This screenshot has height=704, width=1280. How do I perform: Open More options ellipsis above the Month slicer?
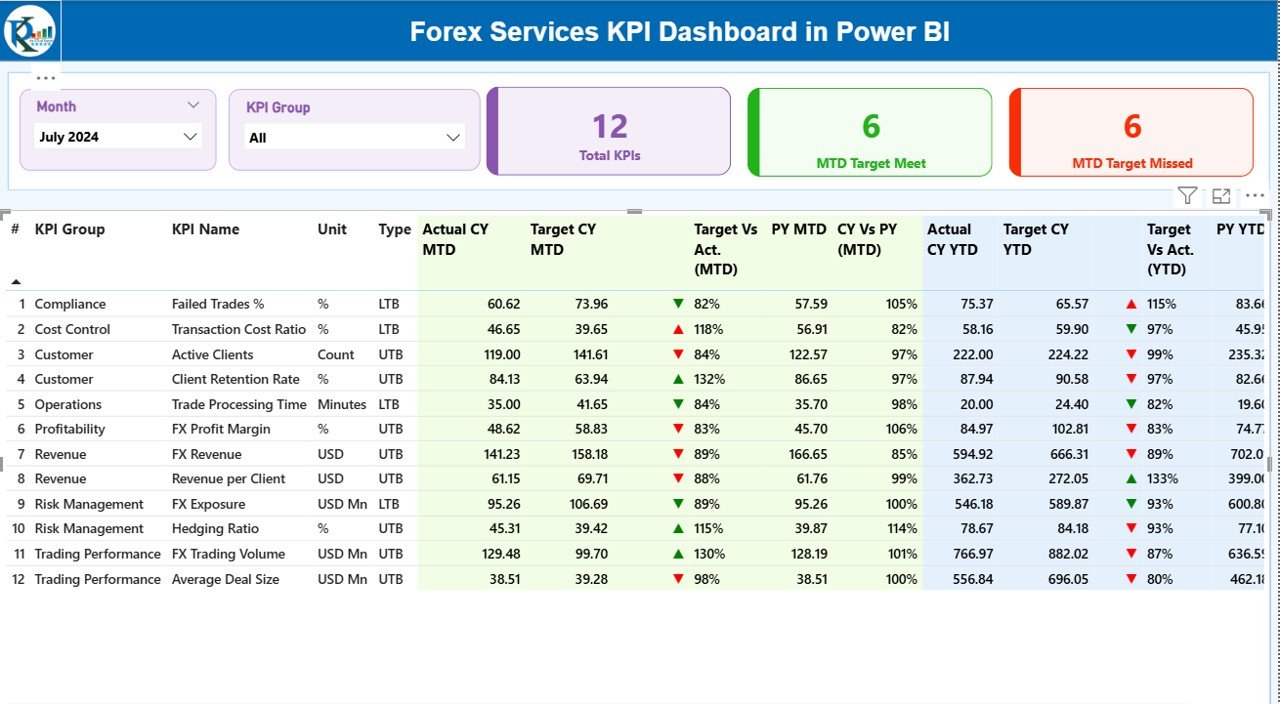[45, 77]
